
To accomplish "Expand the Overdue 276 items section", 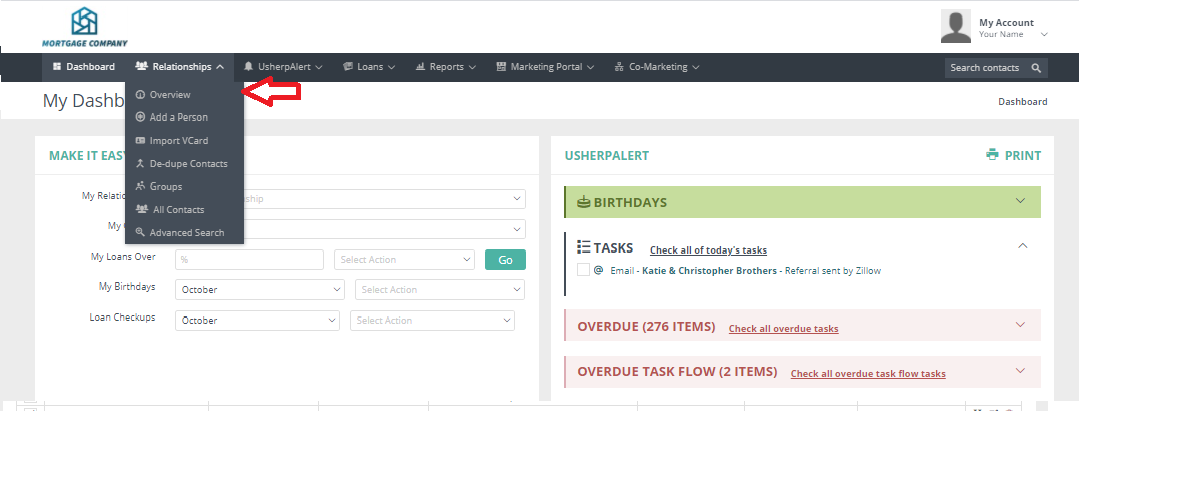I will click(1020, 325).
